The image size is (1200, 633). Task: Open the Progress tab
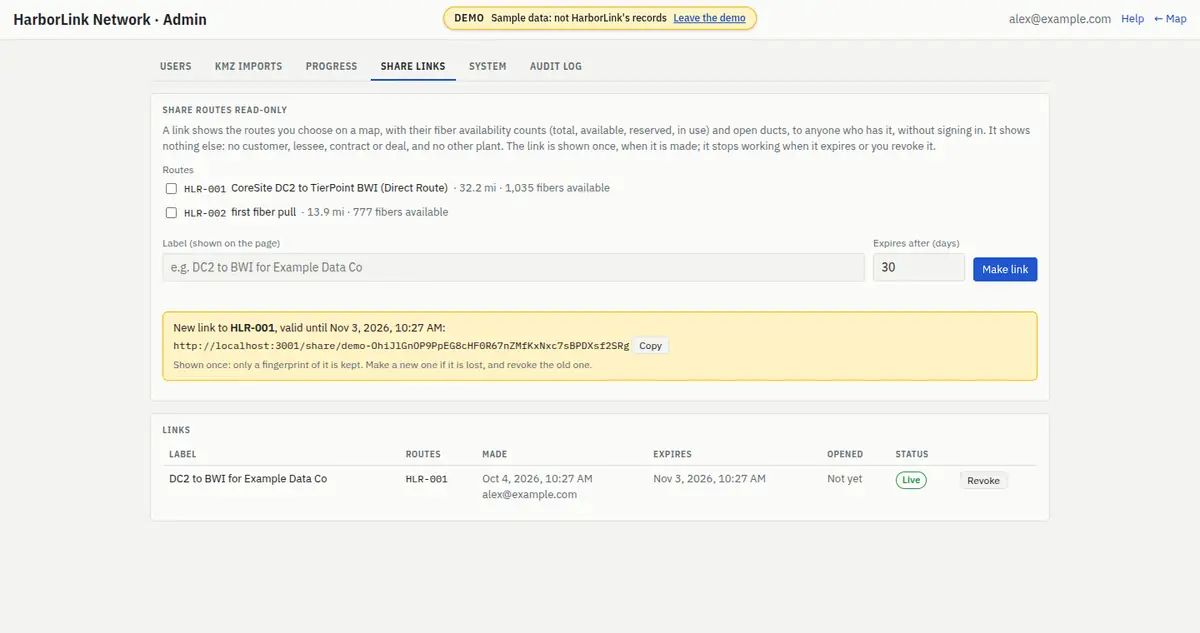331,66
